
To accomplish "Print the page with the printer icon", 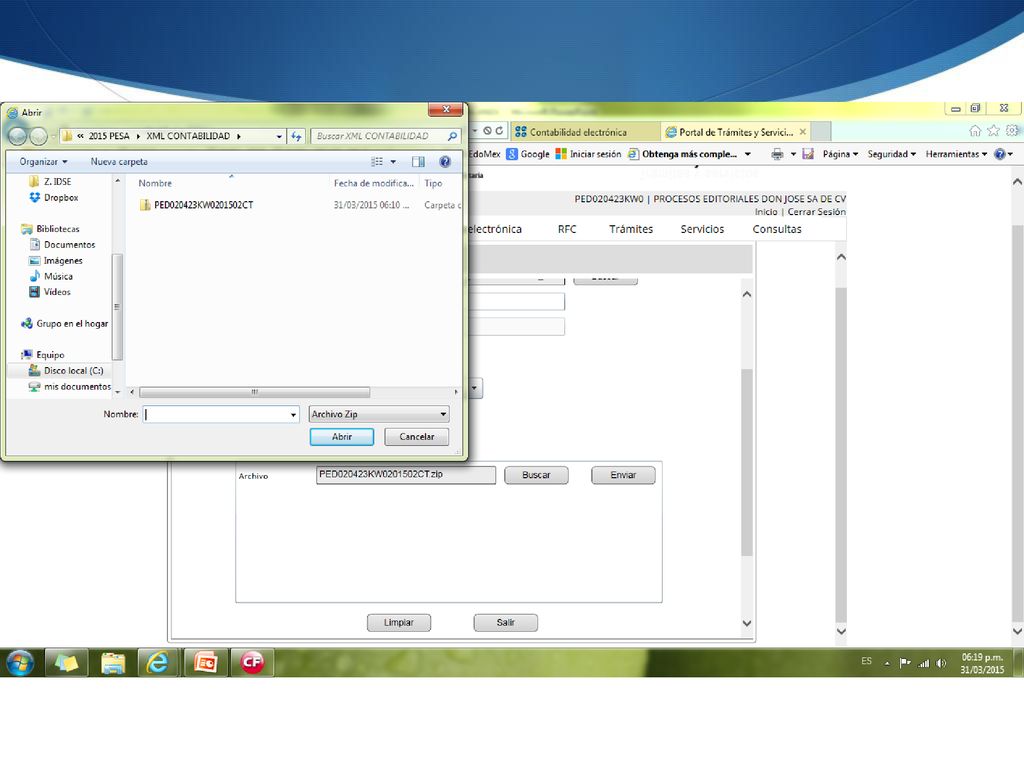I will (x=777, y=154).
